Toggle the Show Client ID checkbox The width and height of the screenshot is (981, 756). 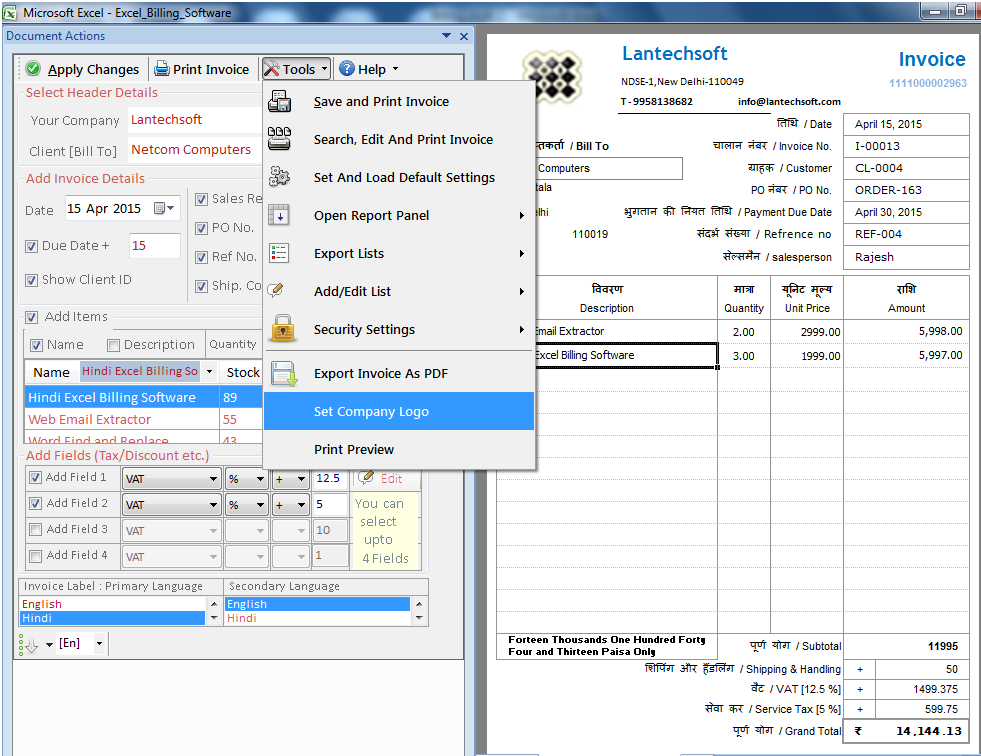[31, 280]
